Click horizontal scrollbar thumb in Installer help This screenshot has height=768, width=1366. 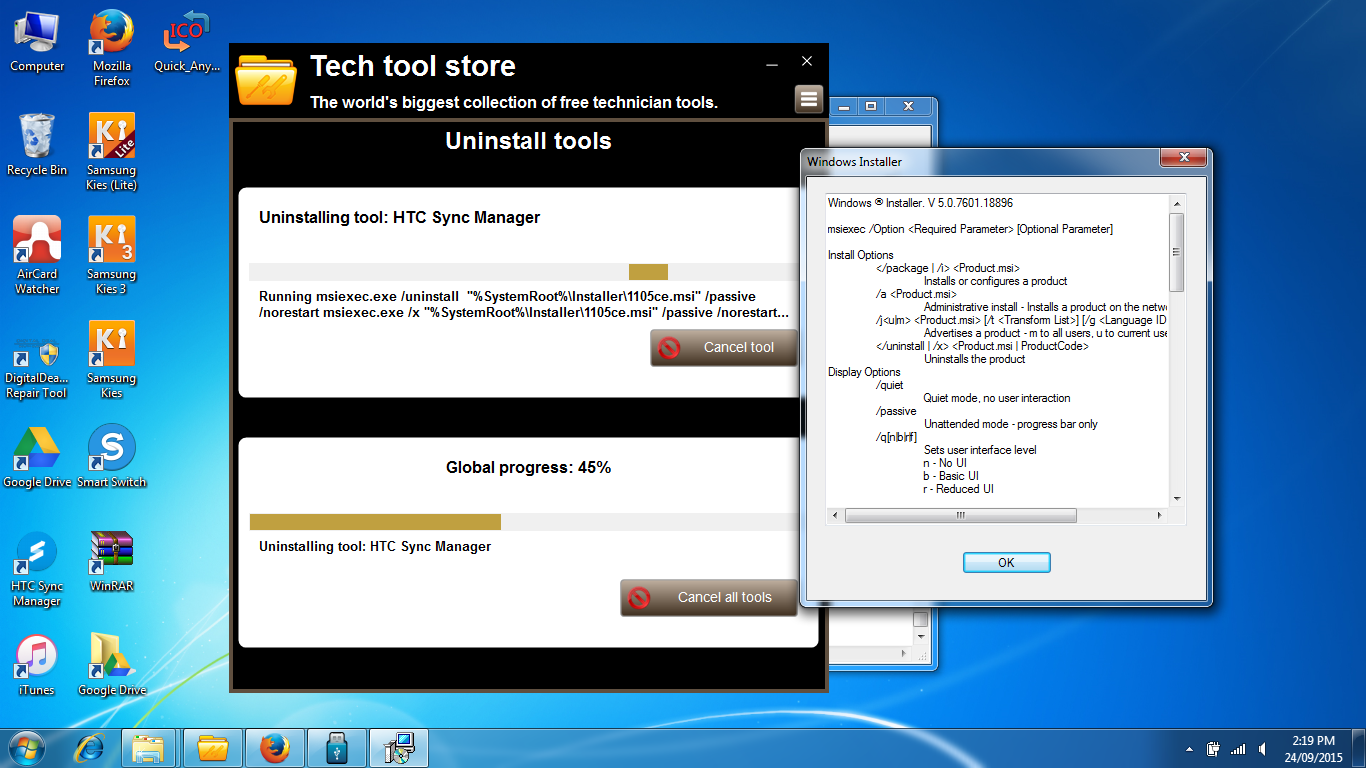tap(960, 515)
